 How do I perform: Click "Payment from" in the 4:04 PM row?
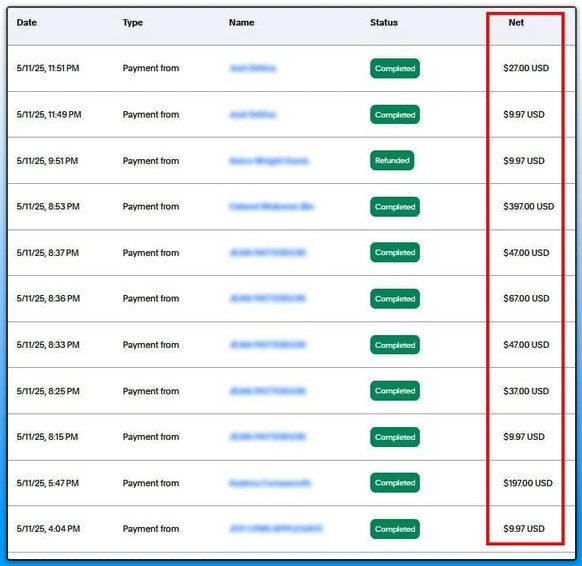[x=151, y=529]
